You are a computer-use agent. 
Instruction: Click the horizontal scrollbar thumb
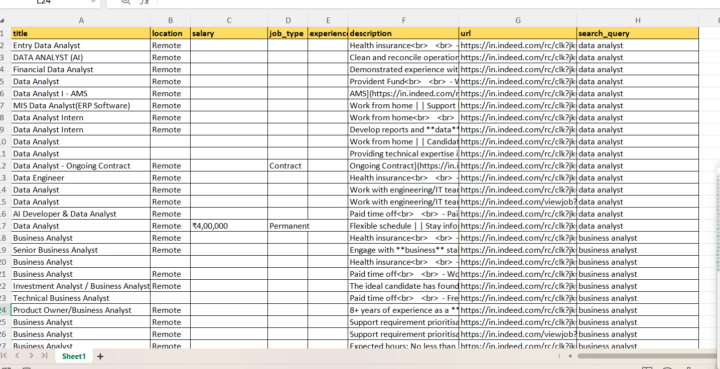click(648, 356)
